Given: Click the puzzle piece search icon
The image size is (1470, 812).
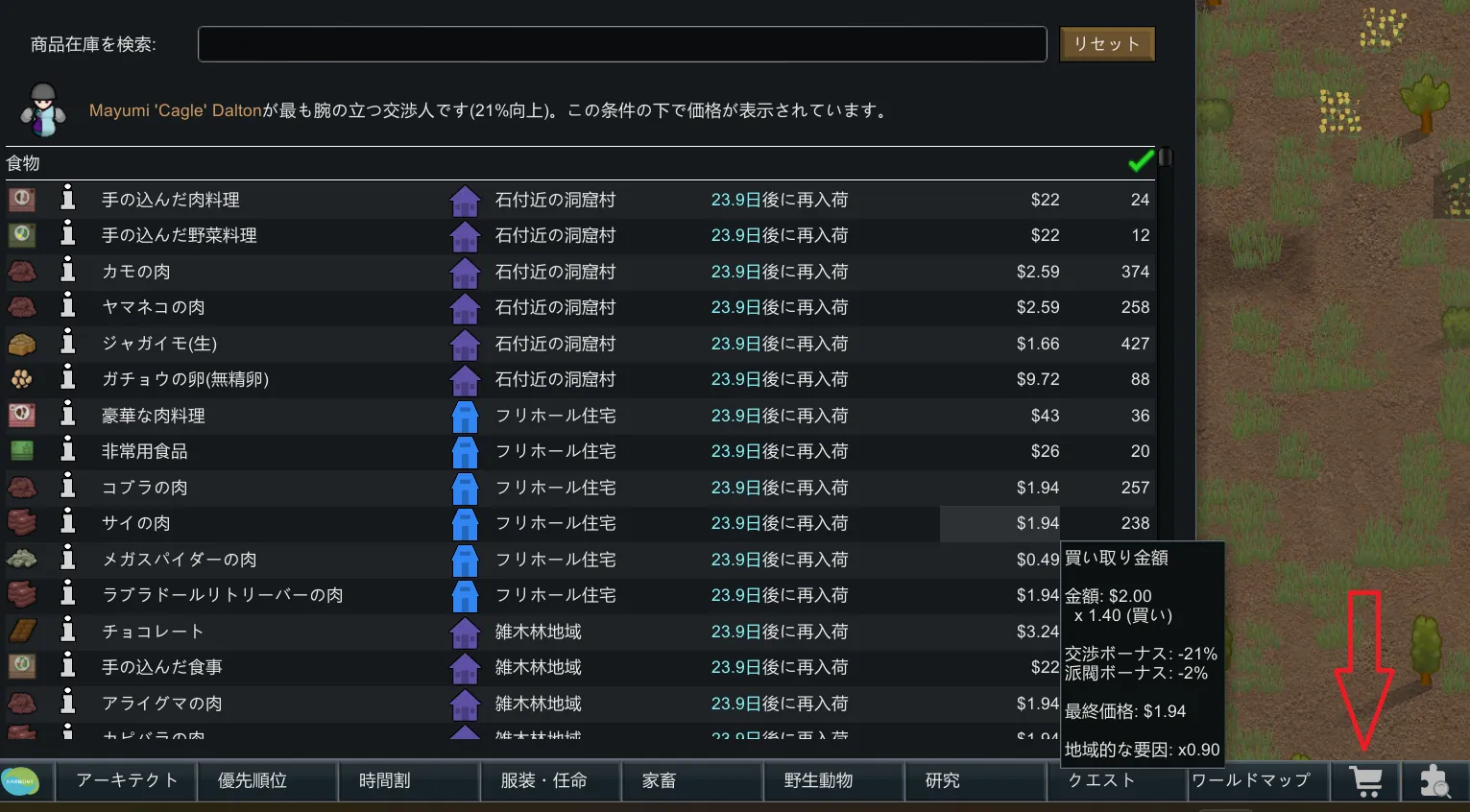Looking at the screenshot, I should pyautogui.click(x=1434, y=781).
